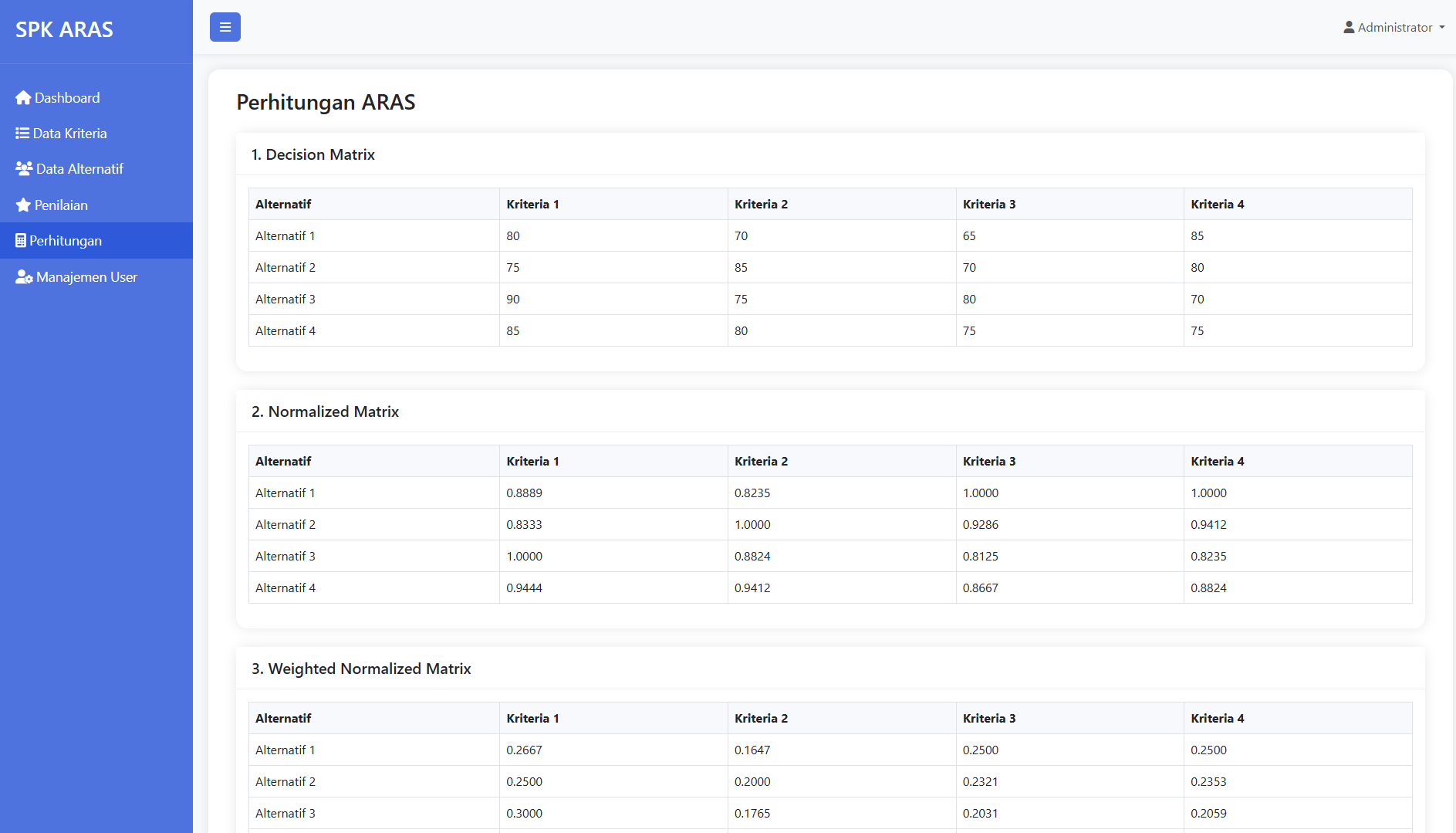Viewport: 1456px width, 833px height.
Task: Click the '2. Normalized Matrix' card header
Action: point(830,411)
